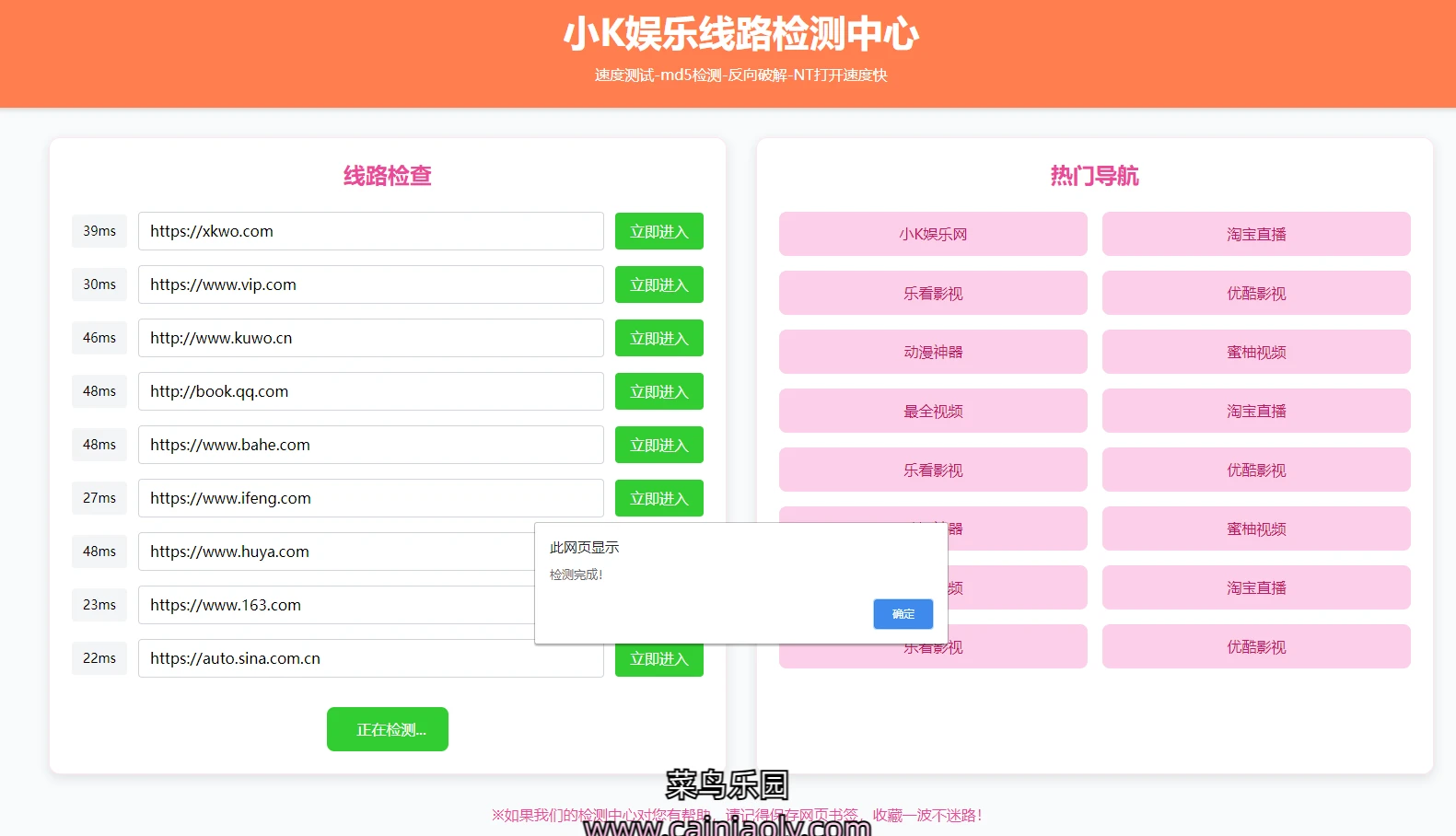Image resolution: width=1456 pixels, height=836 pixels.
Task: Click the 确定 button in the alert dialog
Action: pyautogui.click(x=903, y=614)
